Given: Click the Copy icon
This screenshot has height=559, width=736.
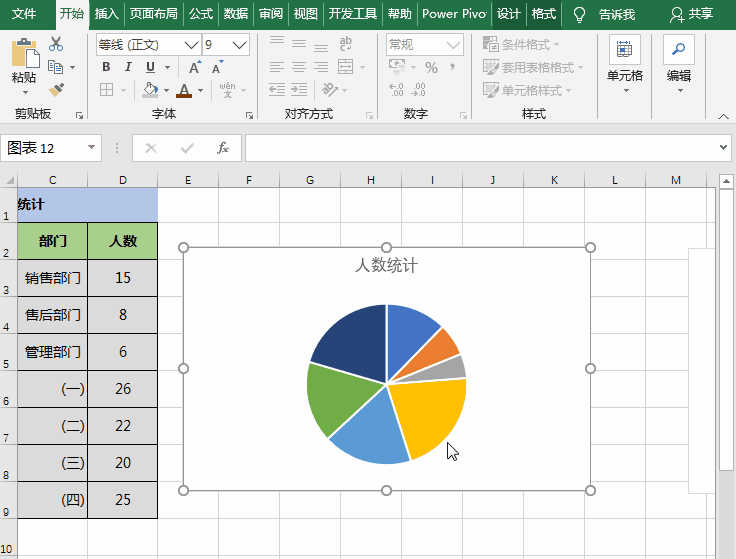Looking at the screenshot, I should (56, 67).
